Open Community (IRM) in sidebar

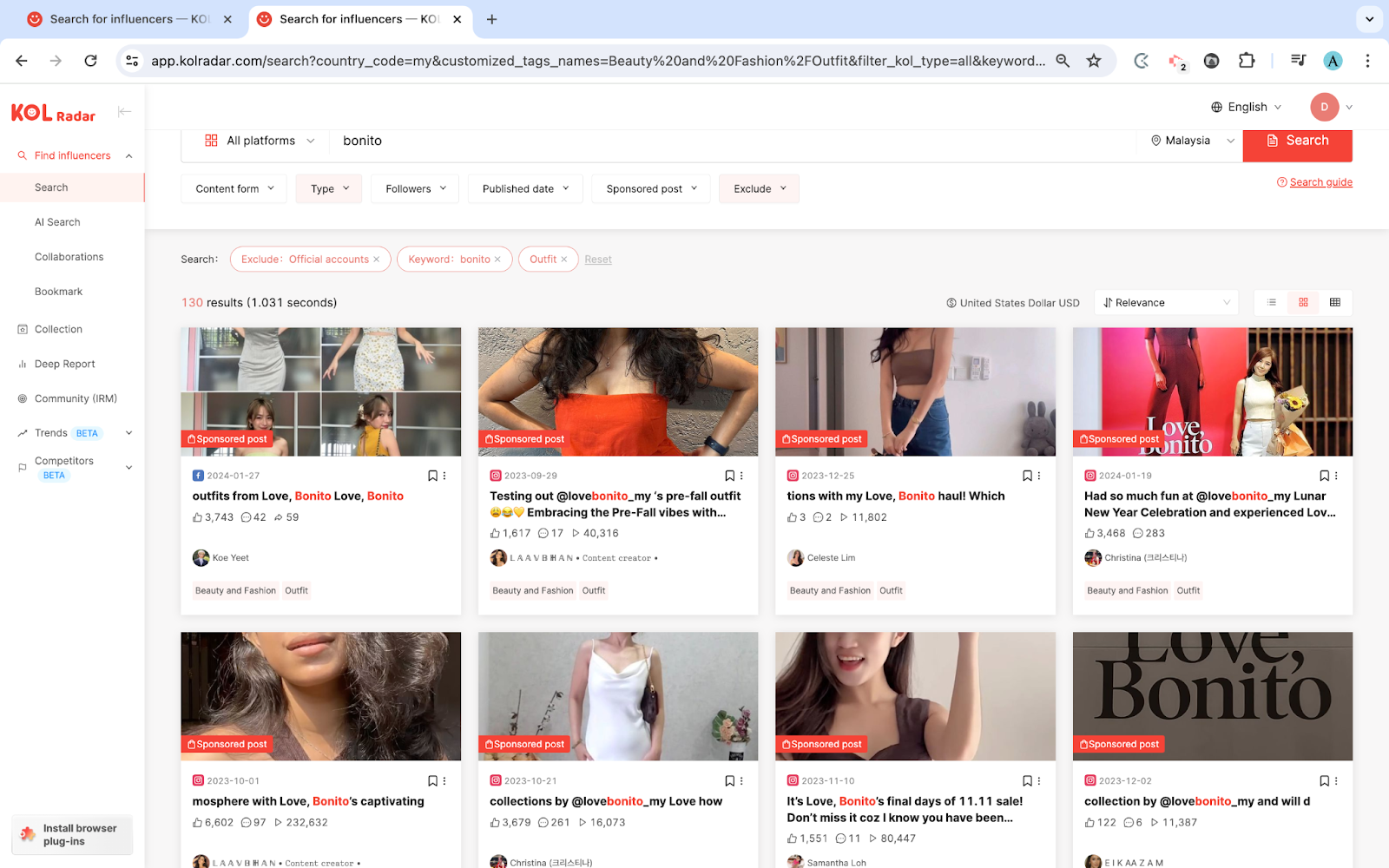(x=76, y=398)
